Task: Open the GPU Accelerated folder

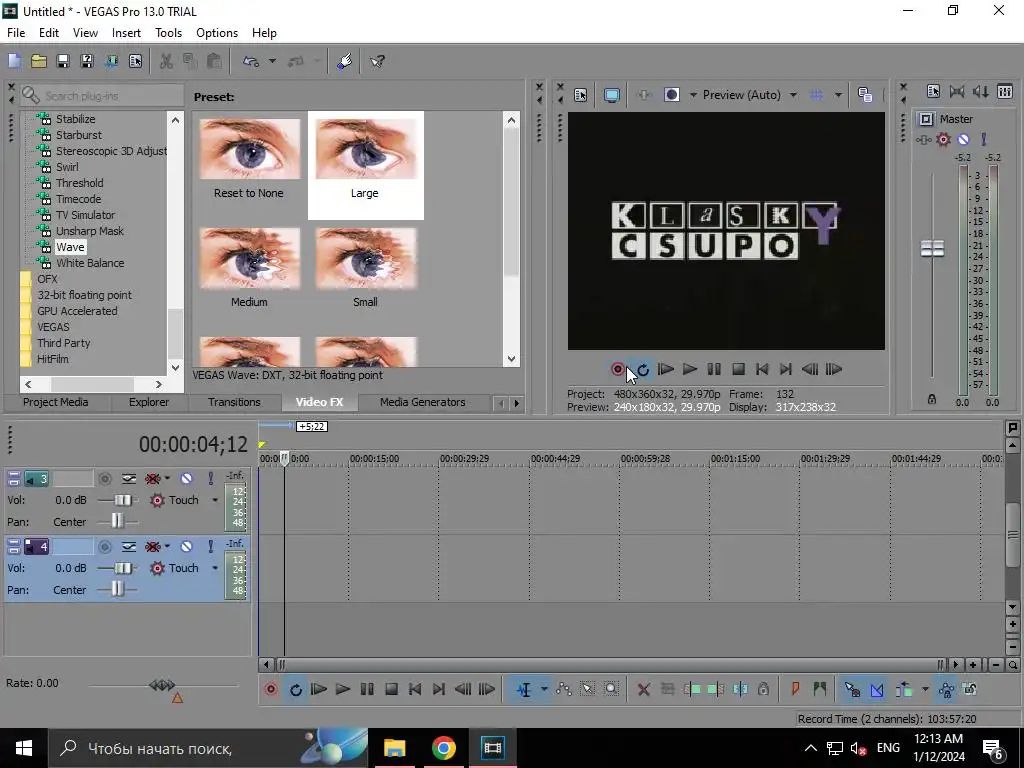Action: point(77,312)
